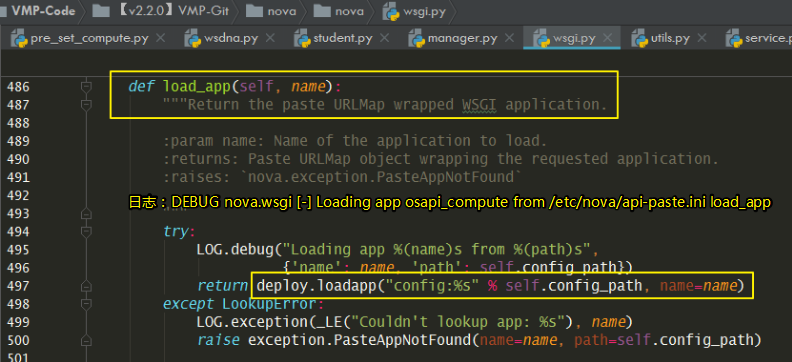Click Python file icon on wsdna.py tab
This screenshot has height=362, width=792.
[192, 39]
